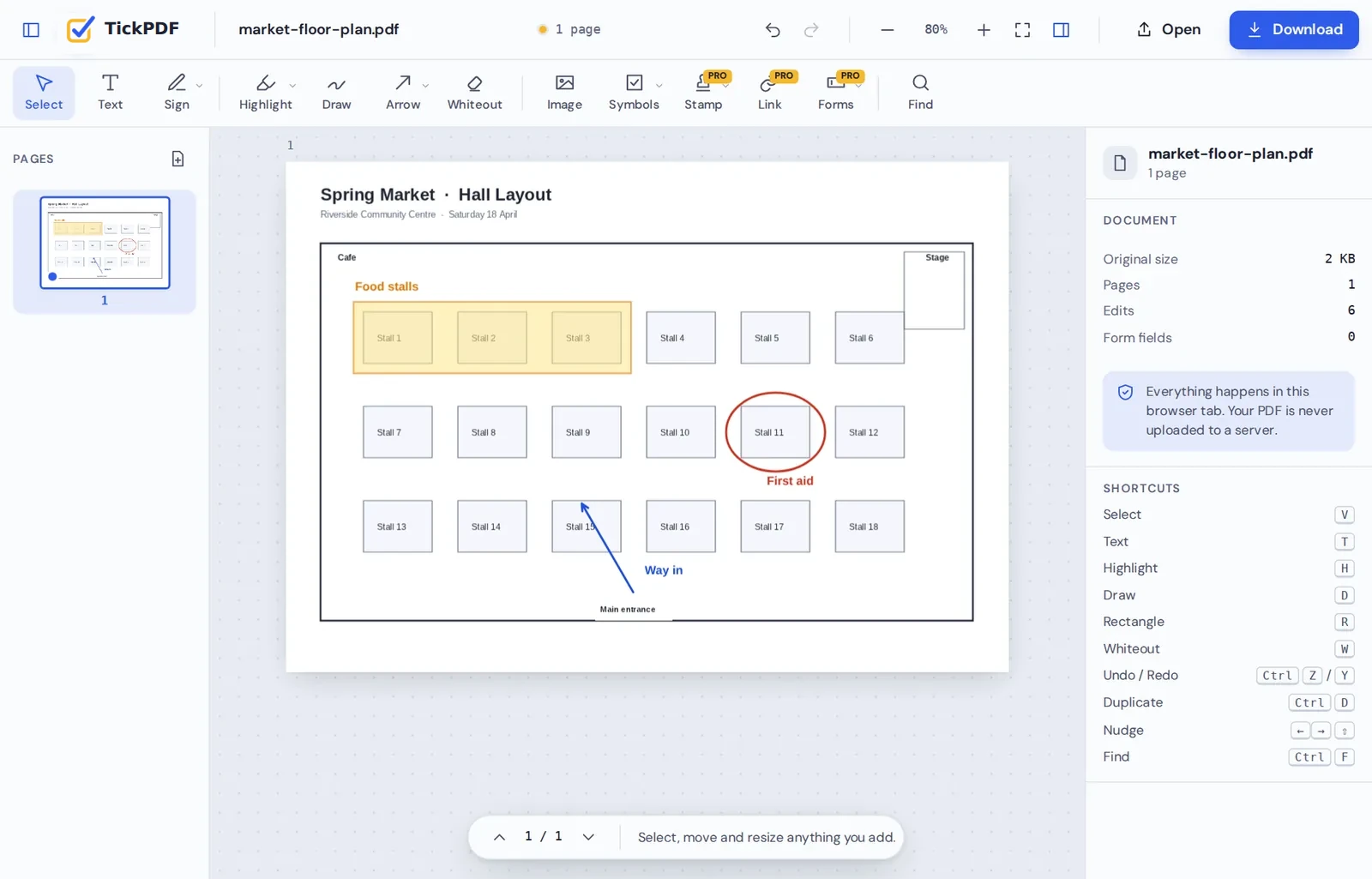1372x879 pixels.
Task: Open the Forms PRO tool
Action: pyautogui.click(x=835, y=93)
